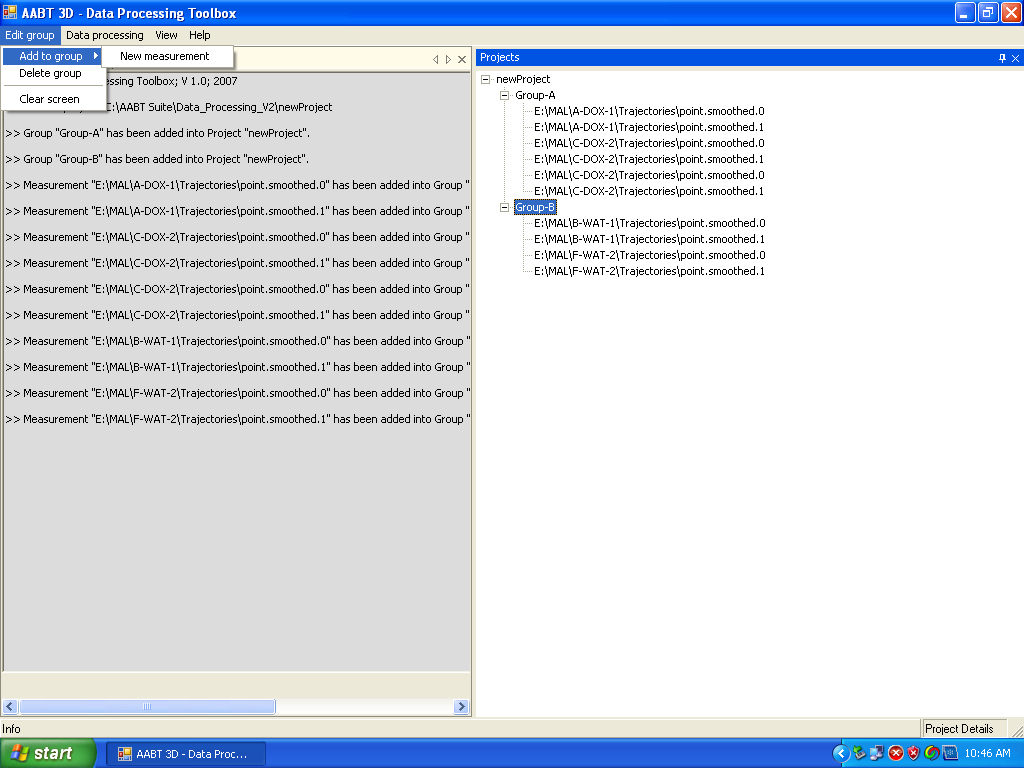Screen dimensions: 1024x768
Task: Minimize the AABT 3D window
Action: (965, 12)
